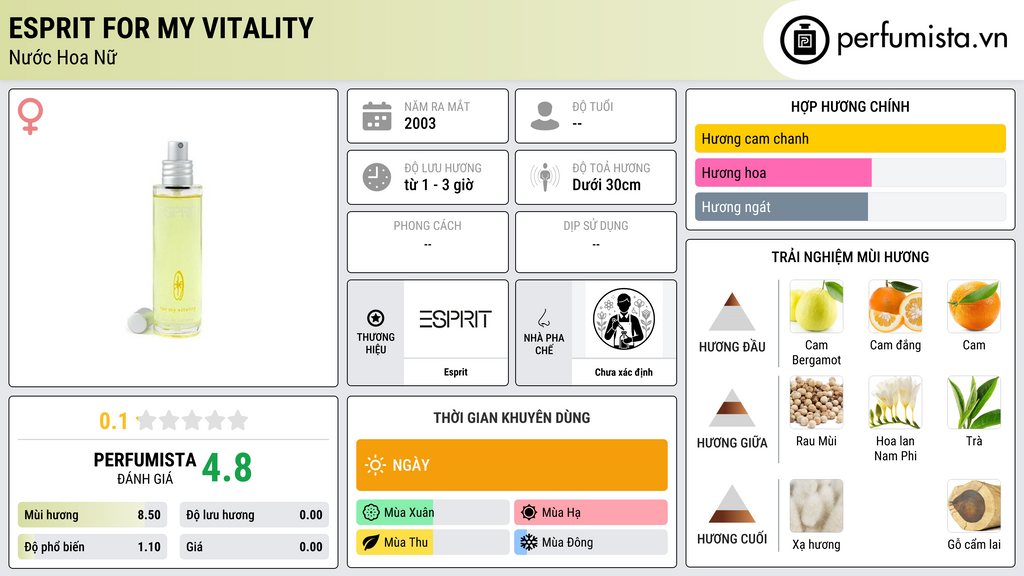This screenshot has width=1024, height=576.
Task: Click the Esprit perfume bottle photo
Action: pos(171,238)
